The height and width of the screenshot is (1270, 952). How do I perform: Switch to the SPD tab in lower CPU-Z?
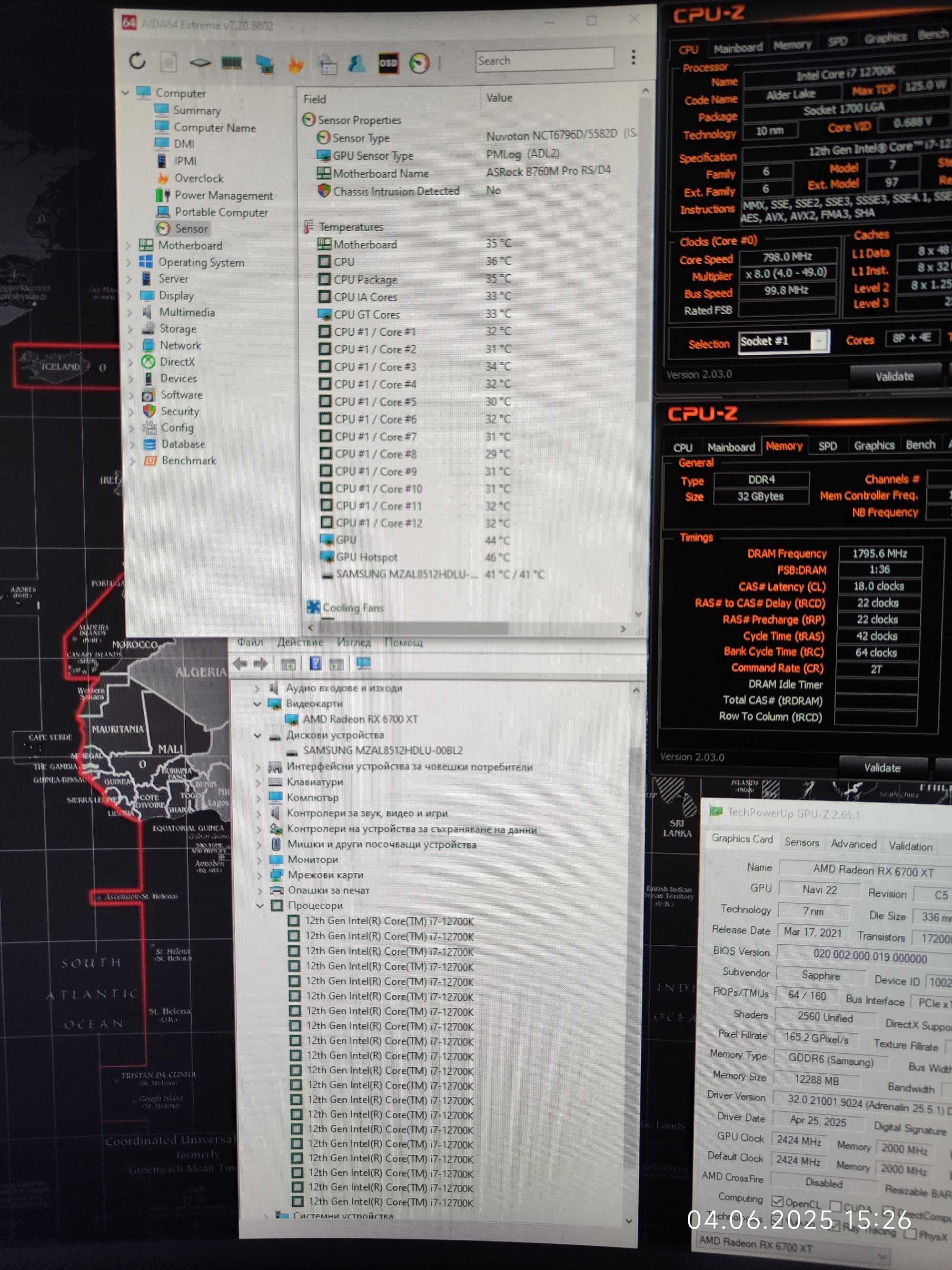827,446
